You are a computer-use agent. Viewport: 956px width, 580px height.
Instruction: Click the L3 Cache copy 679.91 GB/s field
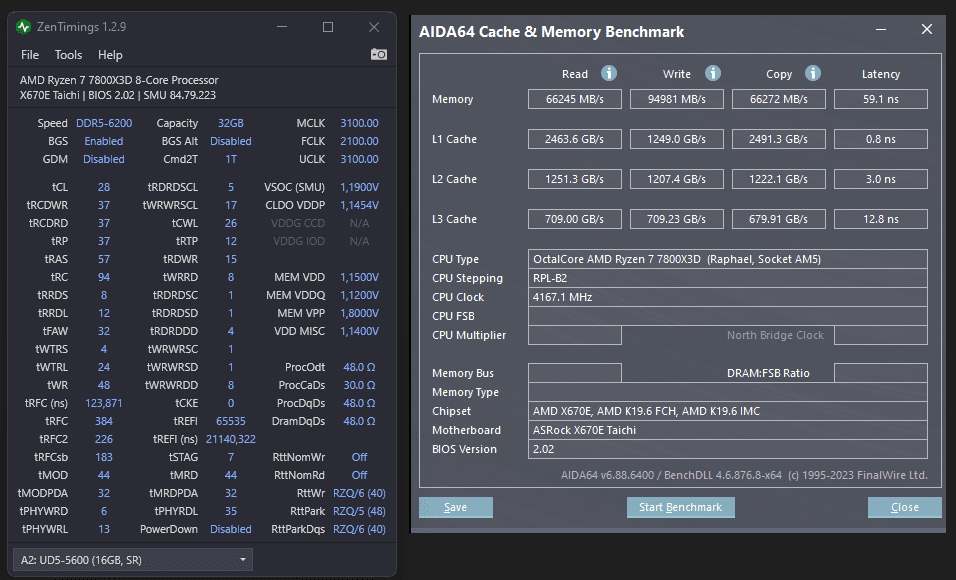tap(779, 219)
